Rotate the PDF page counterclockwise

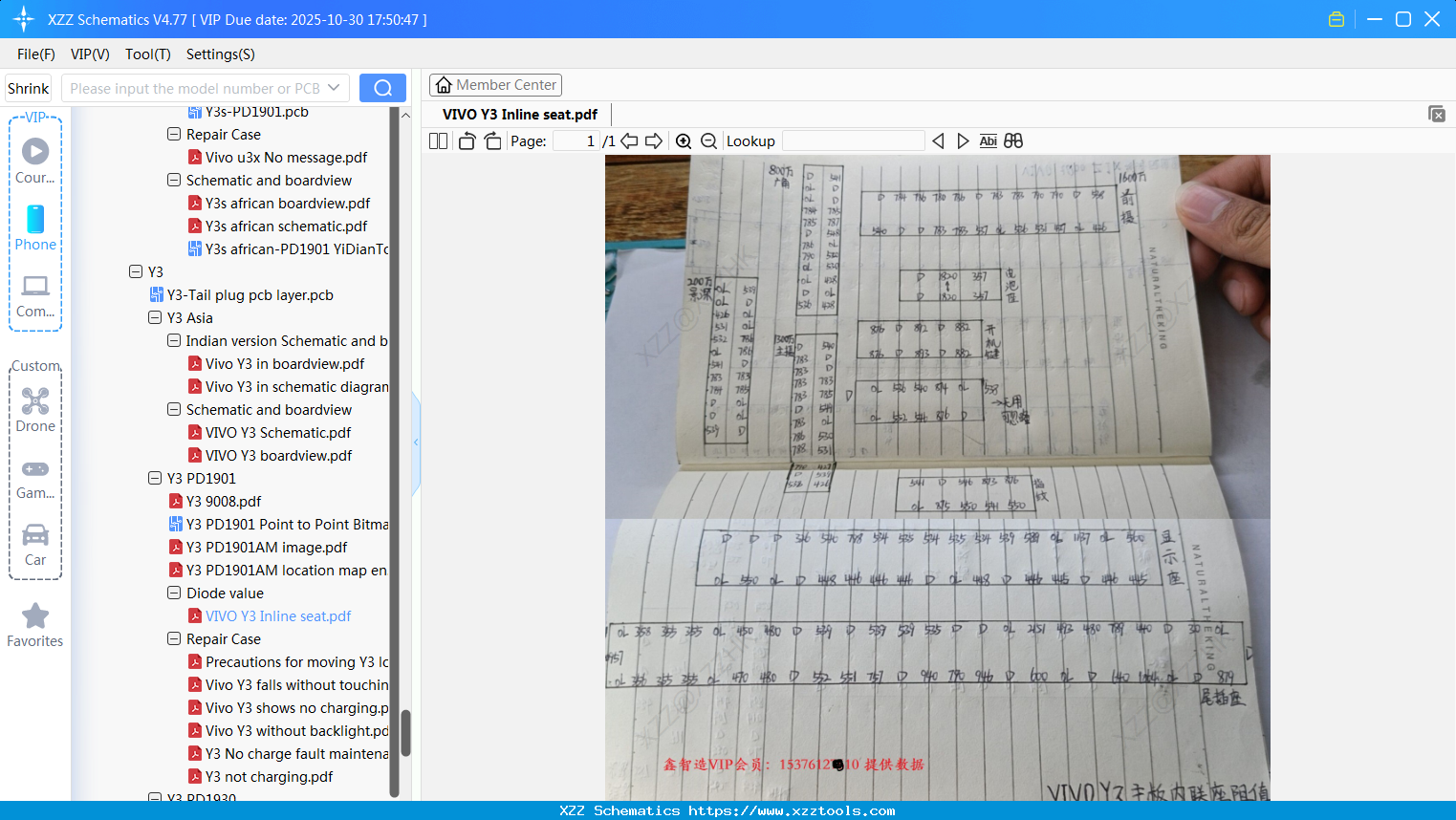pos(467,141)
